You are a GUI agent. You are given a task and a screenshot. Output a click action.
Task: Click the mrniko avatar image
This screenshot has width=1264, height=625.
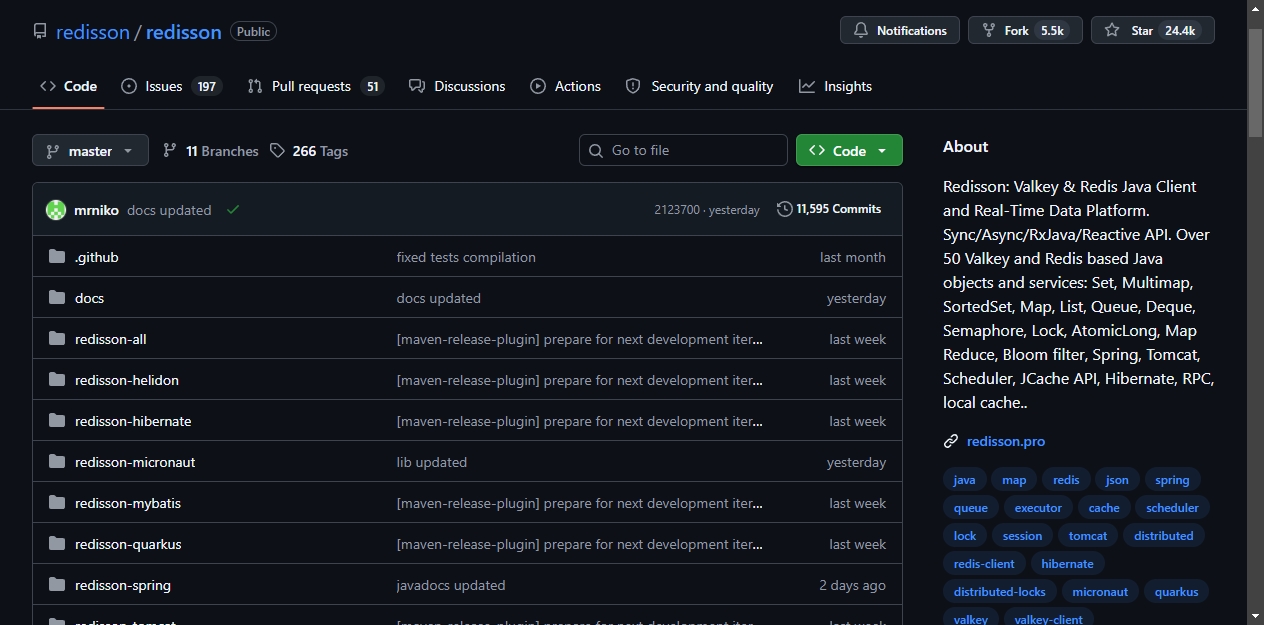(x=56, y=210)
